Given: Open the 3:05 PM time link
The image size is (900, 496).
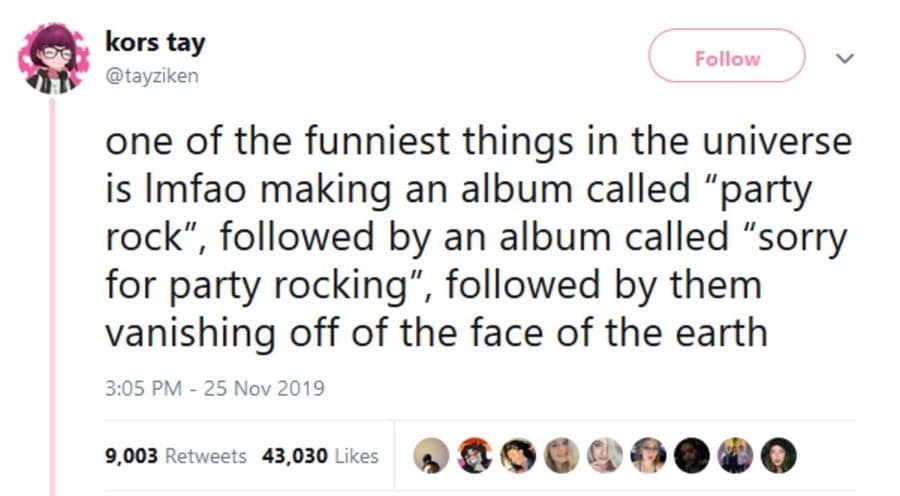Looking at the screenshot, I should pyautogui.click(x=141, y=388).
